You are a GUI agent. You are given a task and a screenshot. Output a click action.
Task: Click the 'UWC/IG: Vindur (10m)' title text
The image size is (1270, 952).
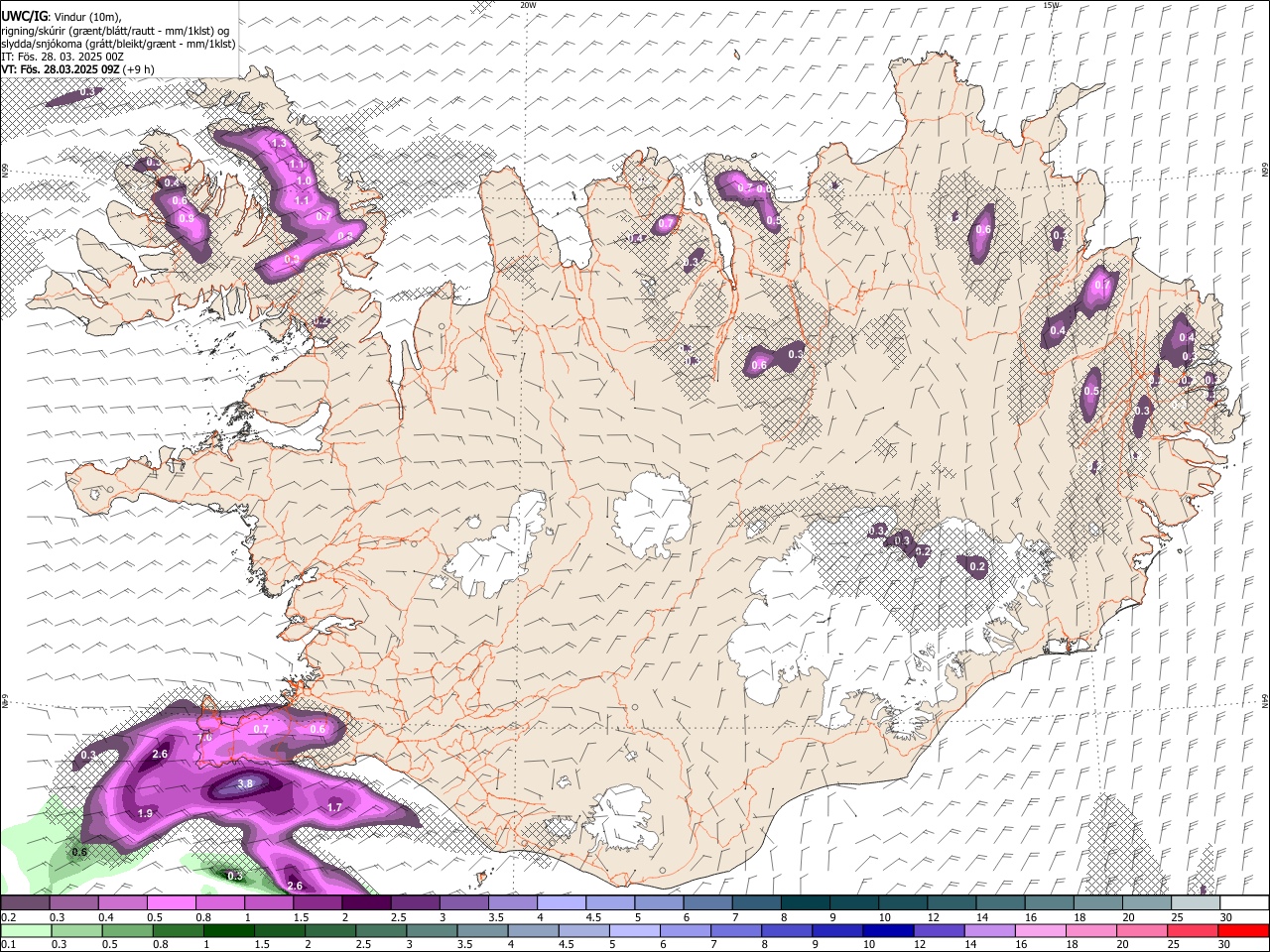pyautogui.click(x=61, y=16)
